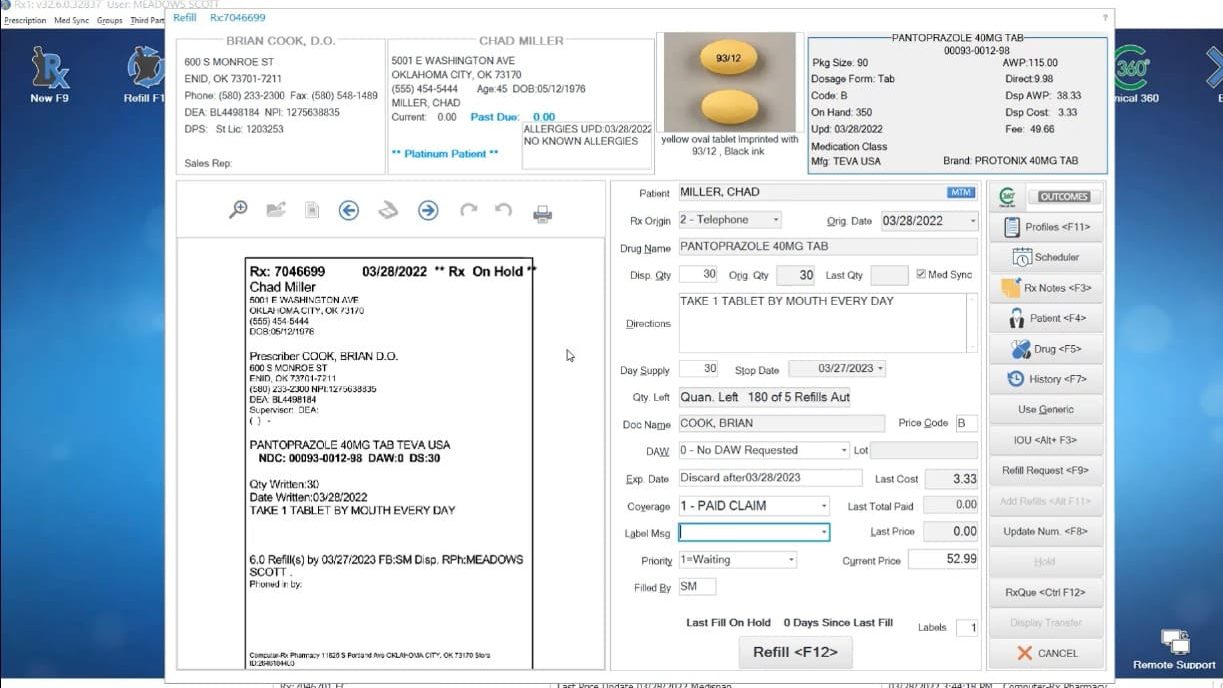1223x688 pixels.
Task: Go to previous image with the left arrow
Action: click(x=348, y=210)
